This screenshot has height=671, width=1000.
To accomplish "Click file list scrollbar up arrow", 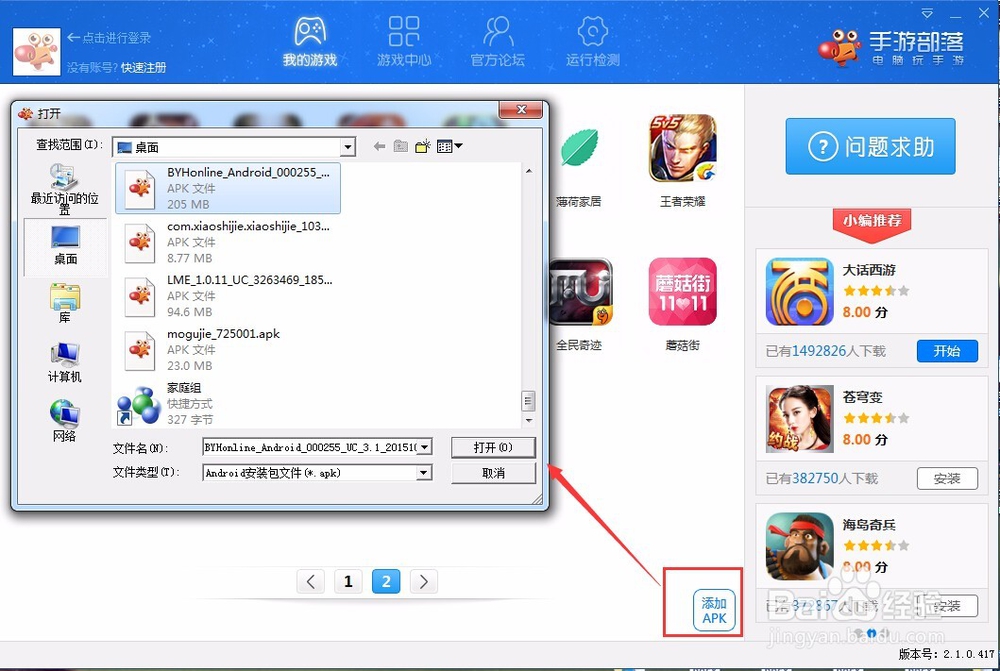I will point(529,171).
